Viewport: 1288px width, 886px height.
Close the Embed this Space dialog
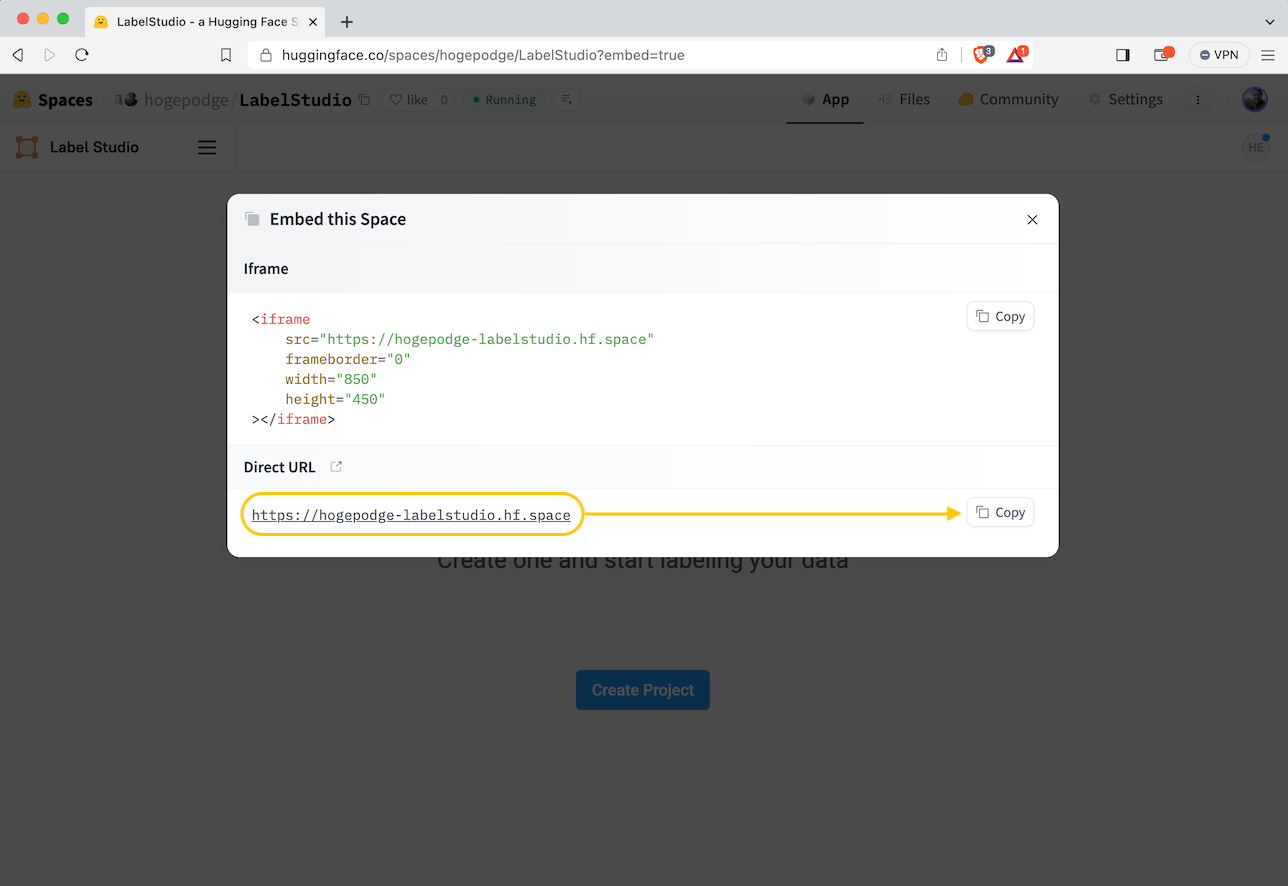1032,220
